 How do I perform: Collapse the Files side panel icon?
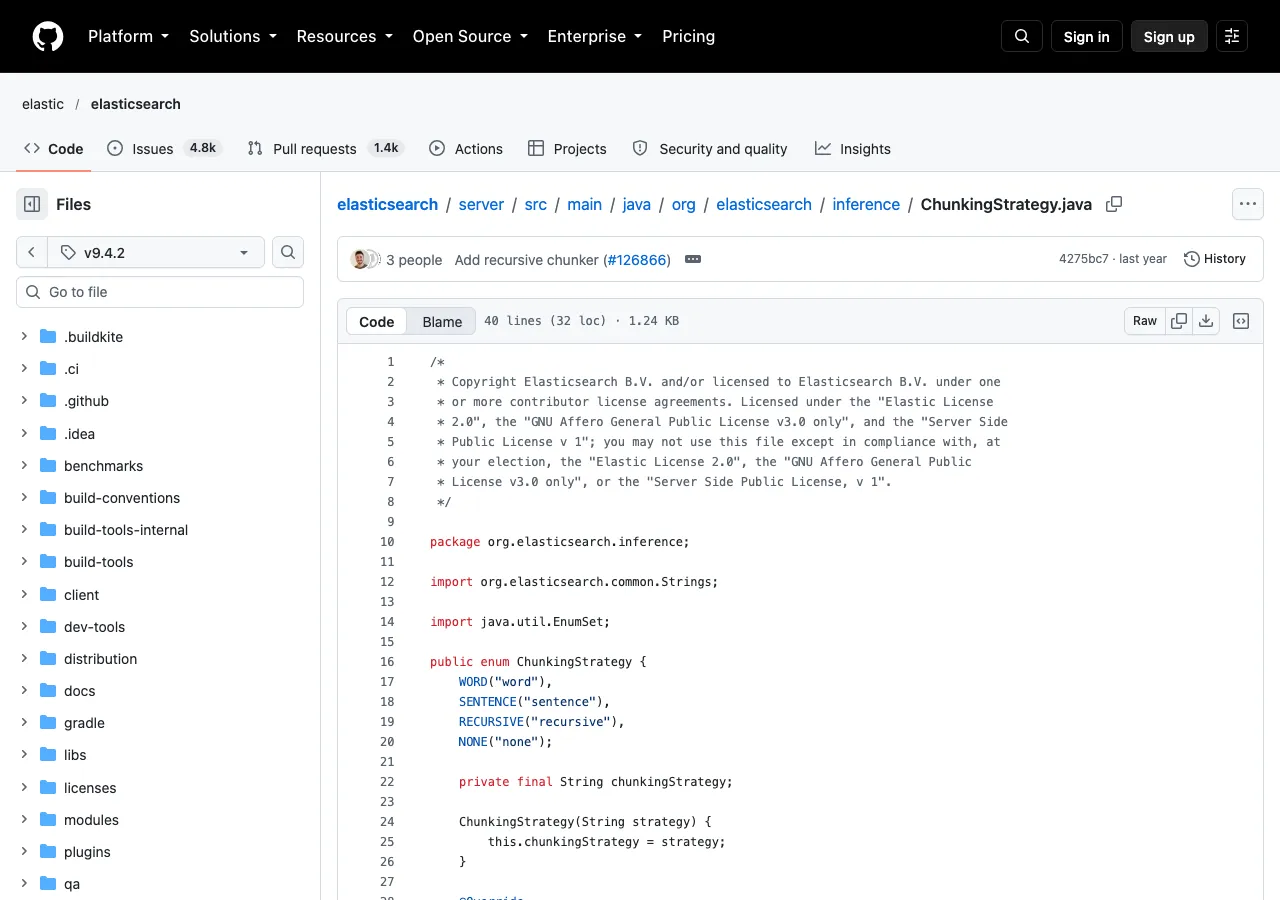pos(32,204)
